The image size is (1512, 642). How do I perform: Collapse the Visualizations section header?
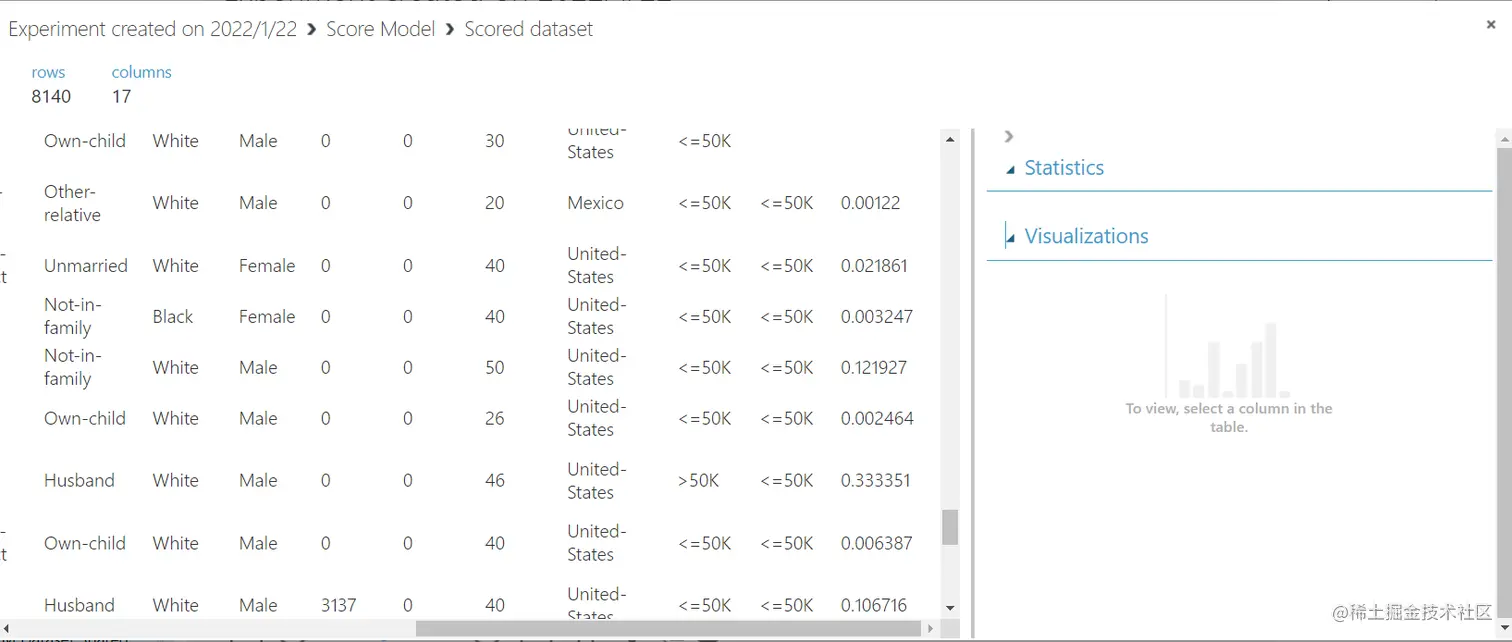1086,237
